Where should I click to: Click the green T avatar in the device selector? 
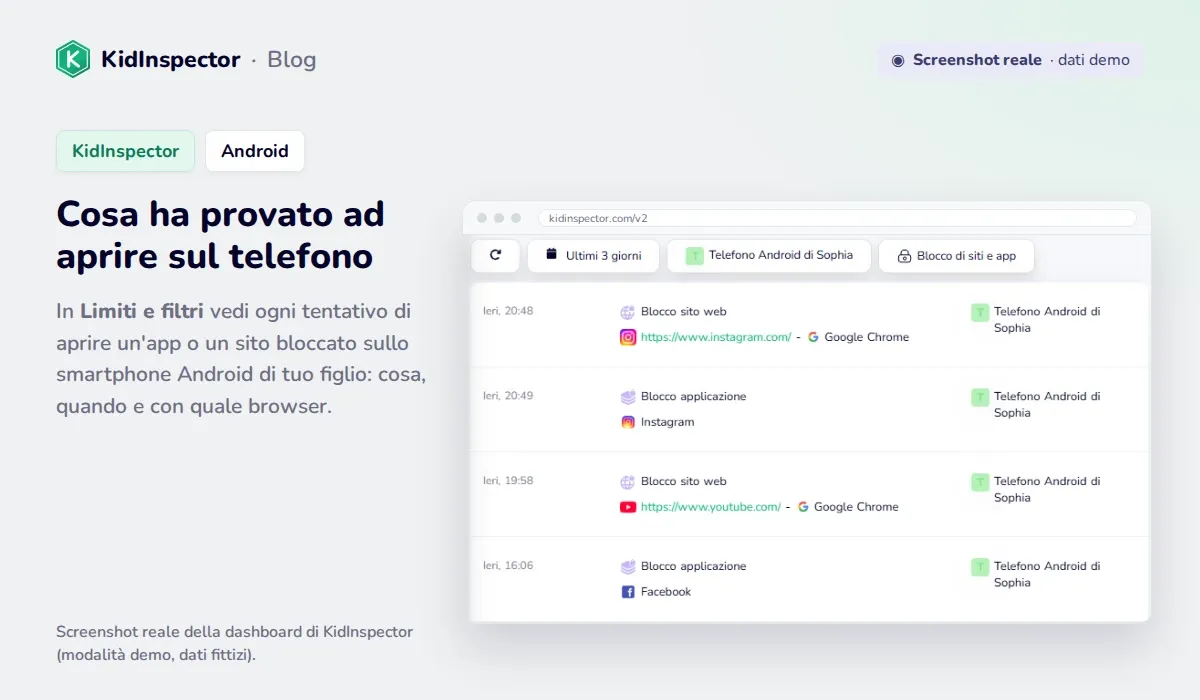(x=694, y=256)
